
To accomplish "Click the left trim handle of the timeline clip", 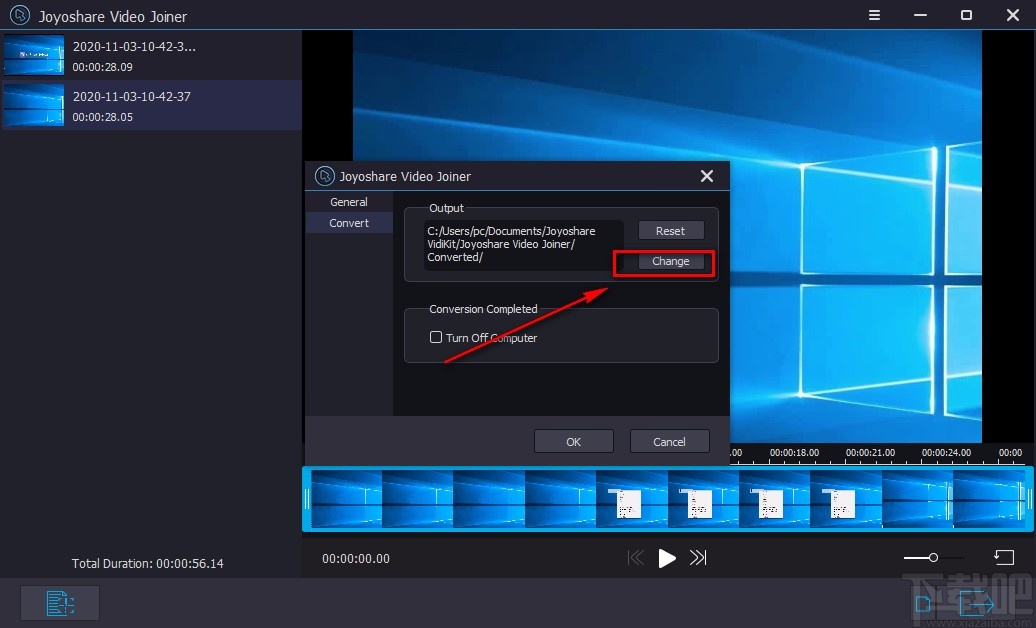I will 307,499.
